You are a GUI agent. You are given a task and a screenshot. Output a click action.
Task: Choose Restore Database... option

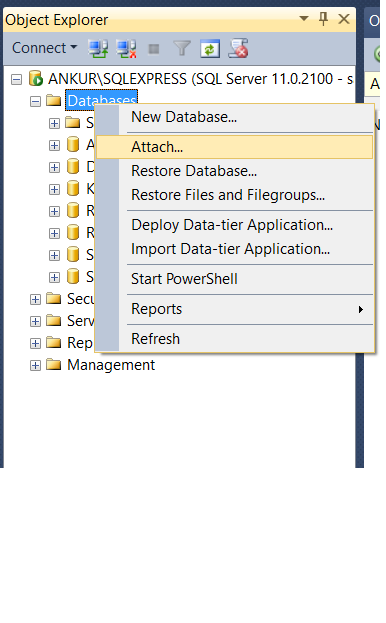(194, 171)
